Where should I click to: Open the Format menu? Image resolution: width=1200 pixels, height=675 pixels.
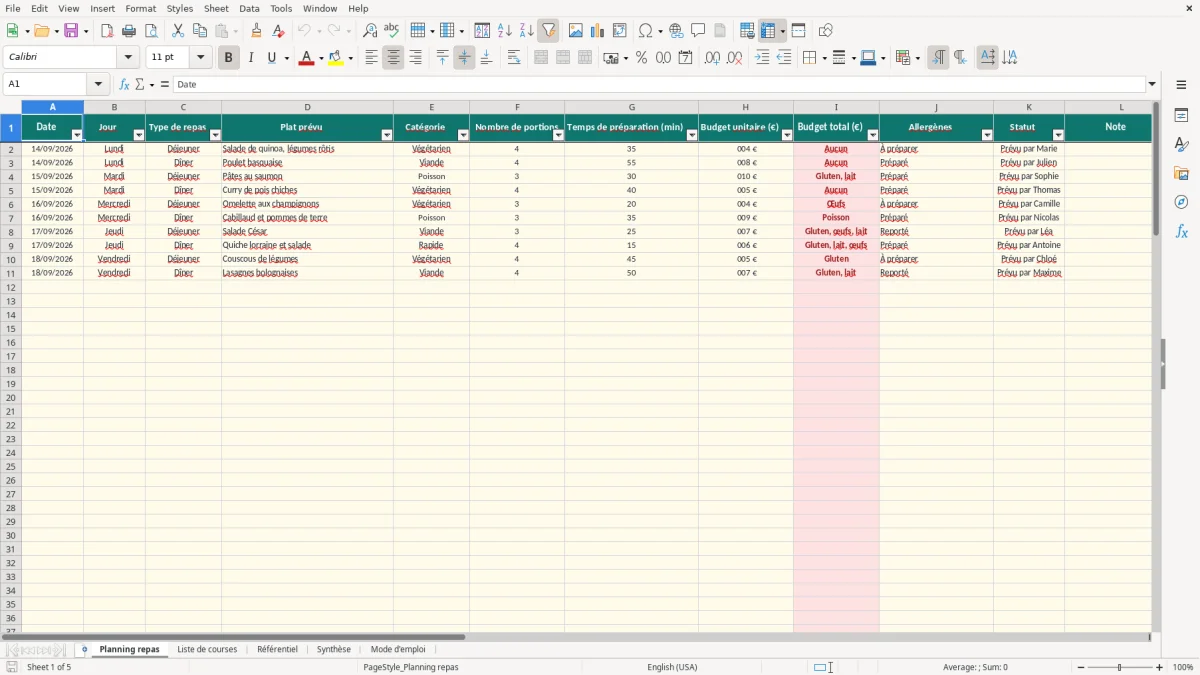(140, 8)
